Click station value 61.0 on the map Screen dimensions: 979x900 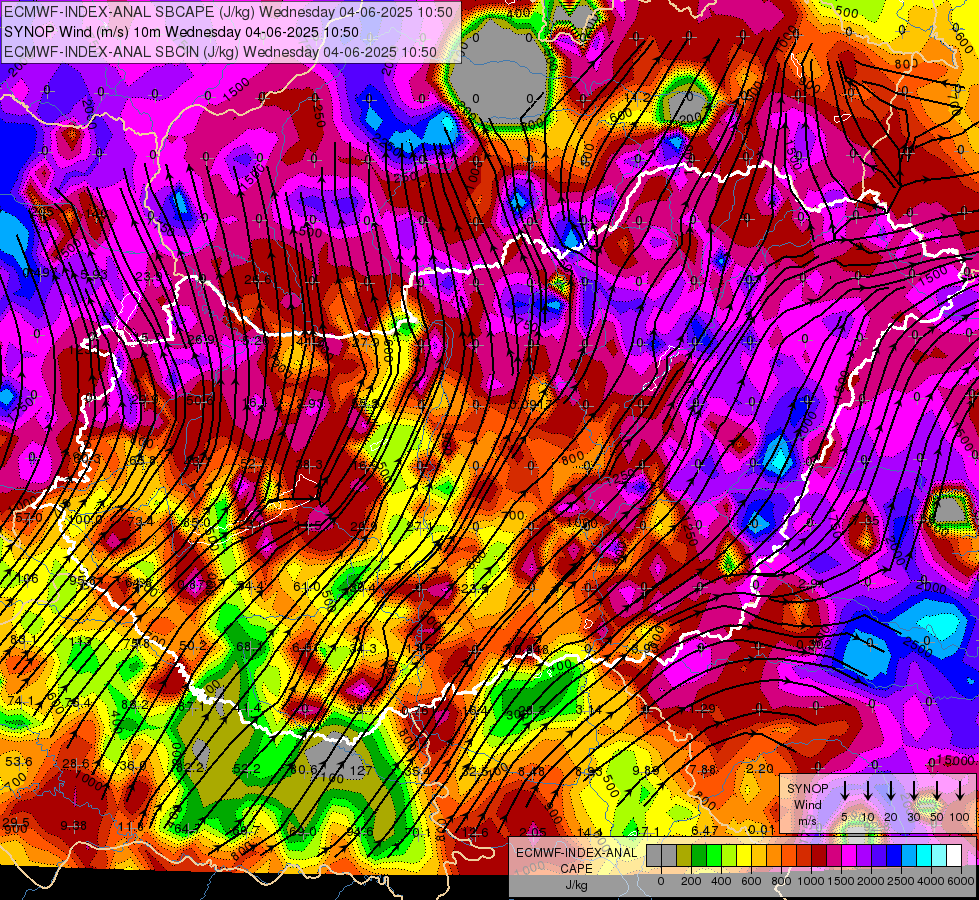tap(307, 586)
